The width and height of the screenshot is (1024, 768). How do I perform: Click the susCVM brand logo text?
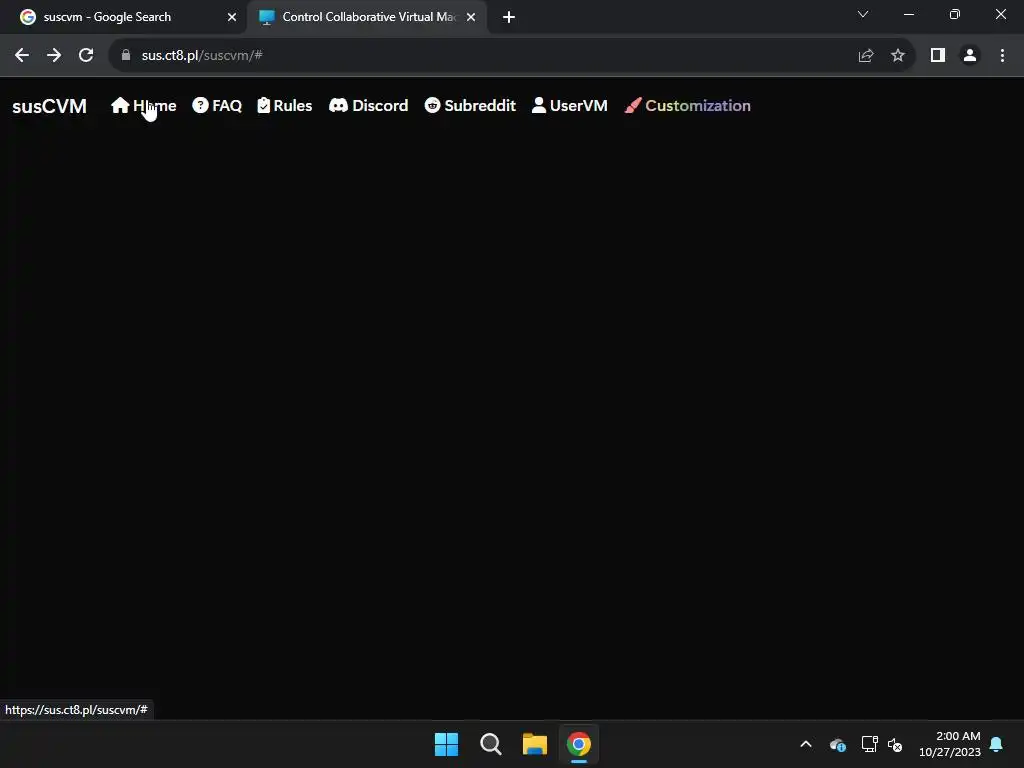[x=50, y=106]
